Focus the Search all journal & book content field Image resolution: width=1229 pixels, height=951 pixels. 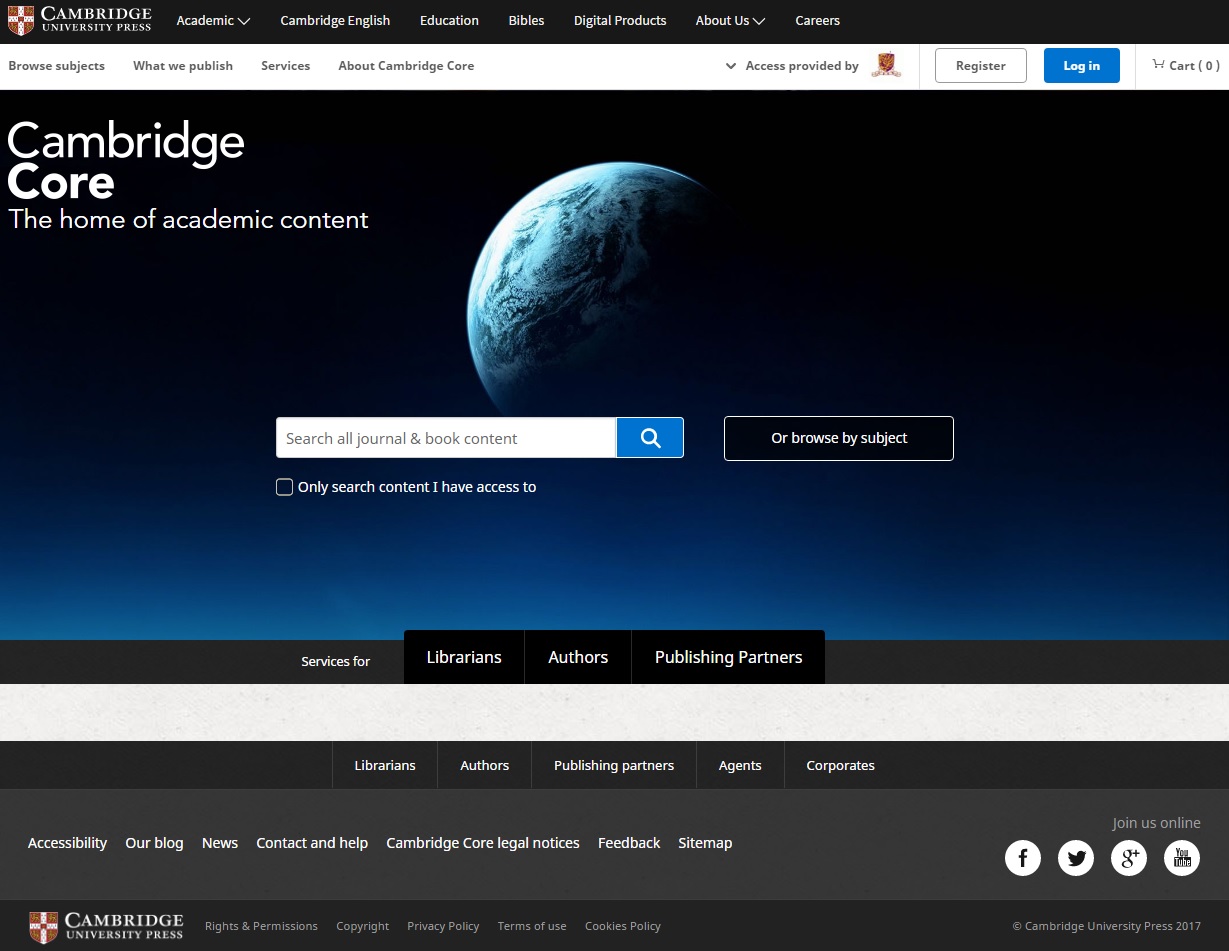coord(446,438)
